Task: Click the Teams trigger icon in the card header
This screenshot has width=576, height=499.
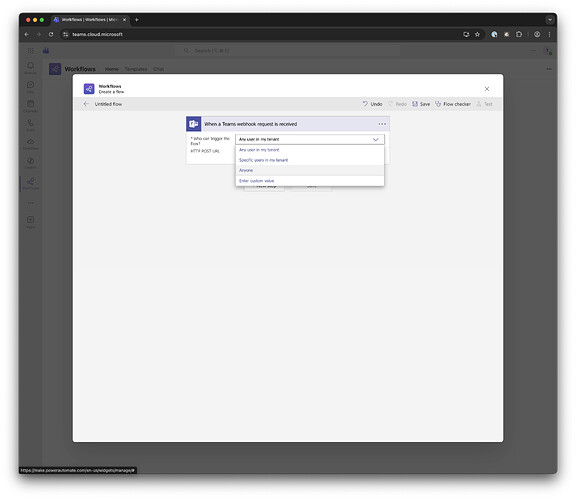Action: (x=194, y=124)
